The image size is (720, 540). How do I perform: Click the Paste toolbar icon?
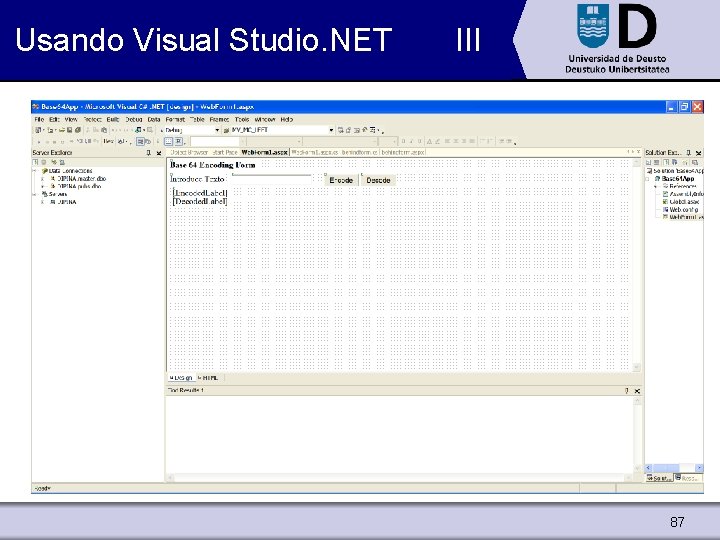(x=104, y=130)
